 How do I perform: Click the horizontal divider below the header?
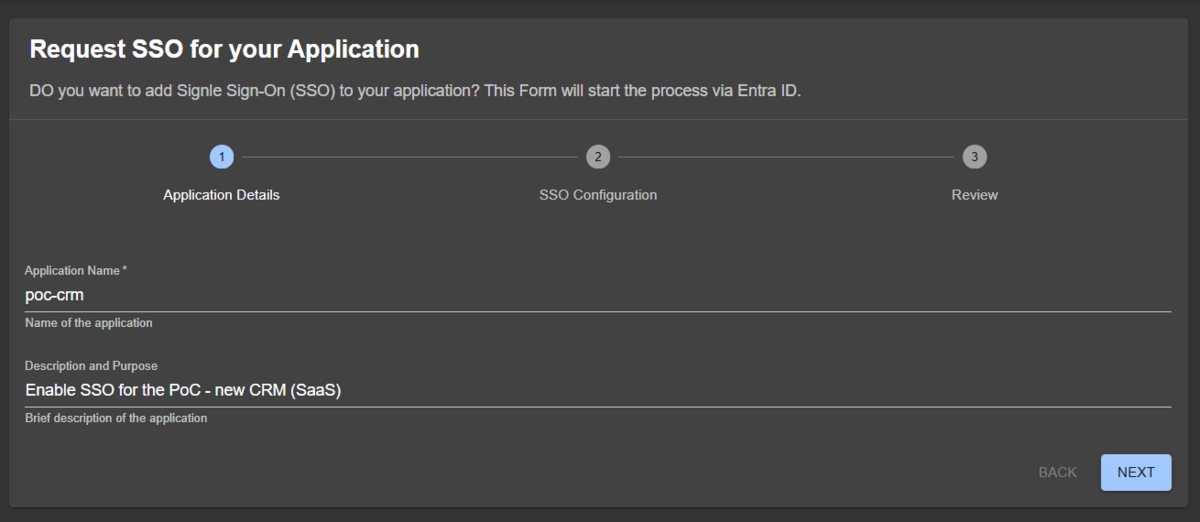pyautogui.click(x=600, y=120)
